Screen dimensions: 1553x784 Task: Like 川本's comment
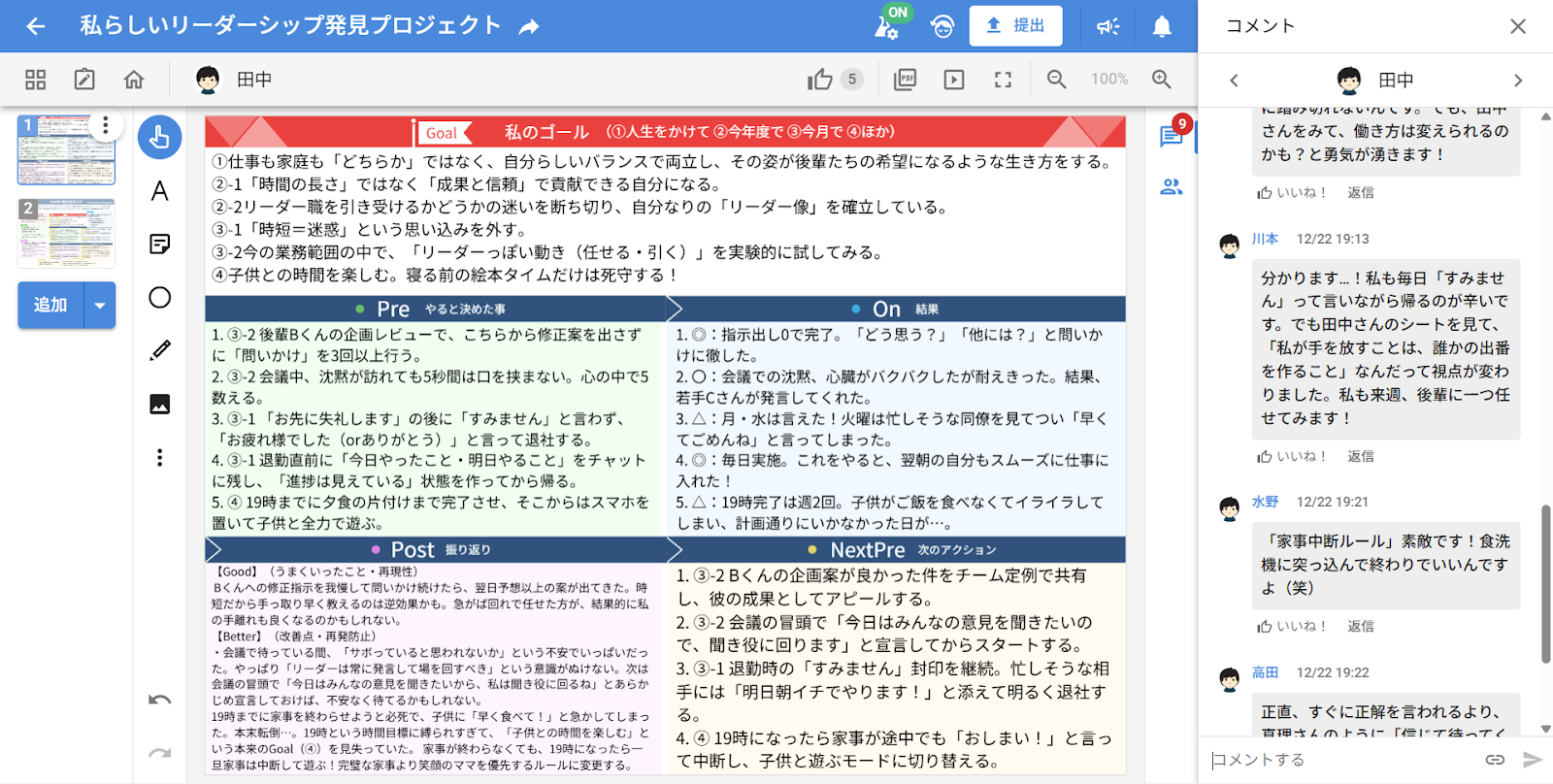coord(1291,456)
